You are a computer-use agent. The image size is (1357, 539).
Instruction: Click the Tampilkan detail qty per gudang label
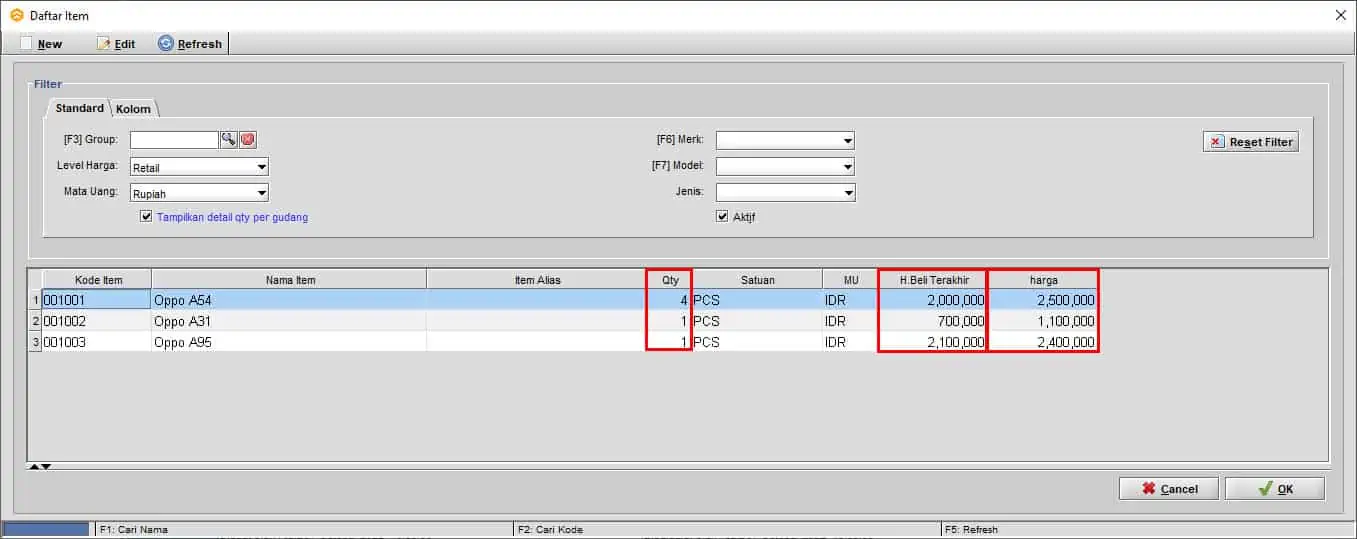click(x=232, y=217)
